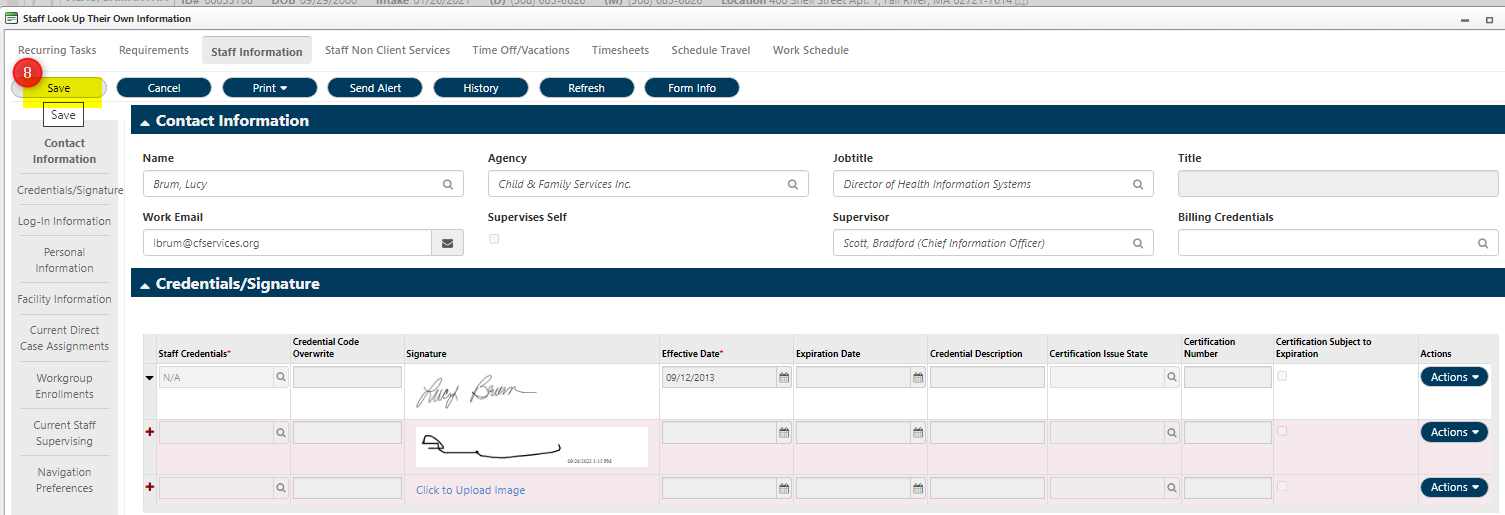Click the Send Alert button
Image resolution: width=1505 pixels, height=515 pixels.
pos(376,88)
